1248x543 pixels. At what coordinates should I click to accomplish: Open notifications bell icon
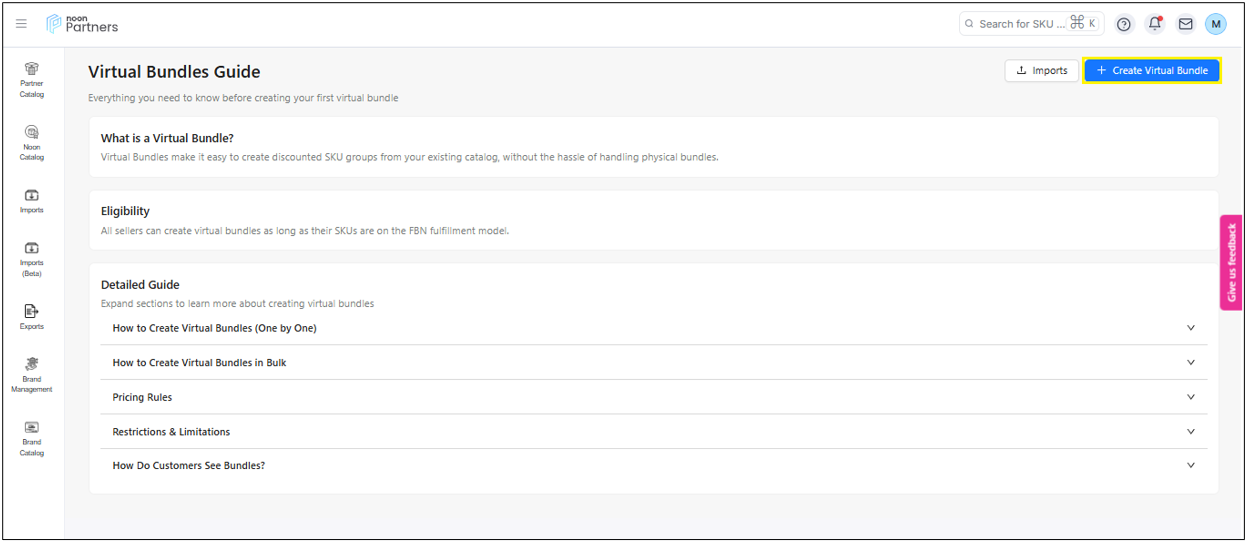[x=1155, y=24]
